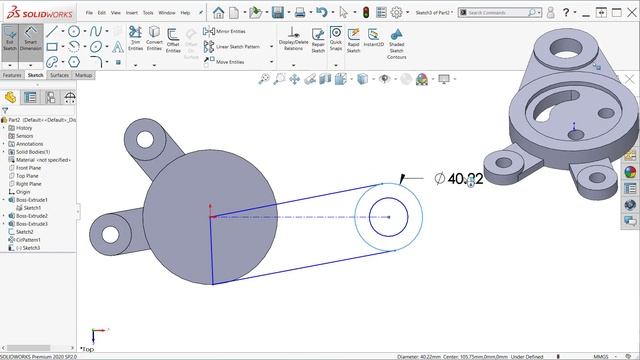Select the Circle sketch tool
Image resolution: width=640 pixels, height=360 pixels.
74,31
